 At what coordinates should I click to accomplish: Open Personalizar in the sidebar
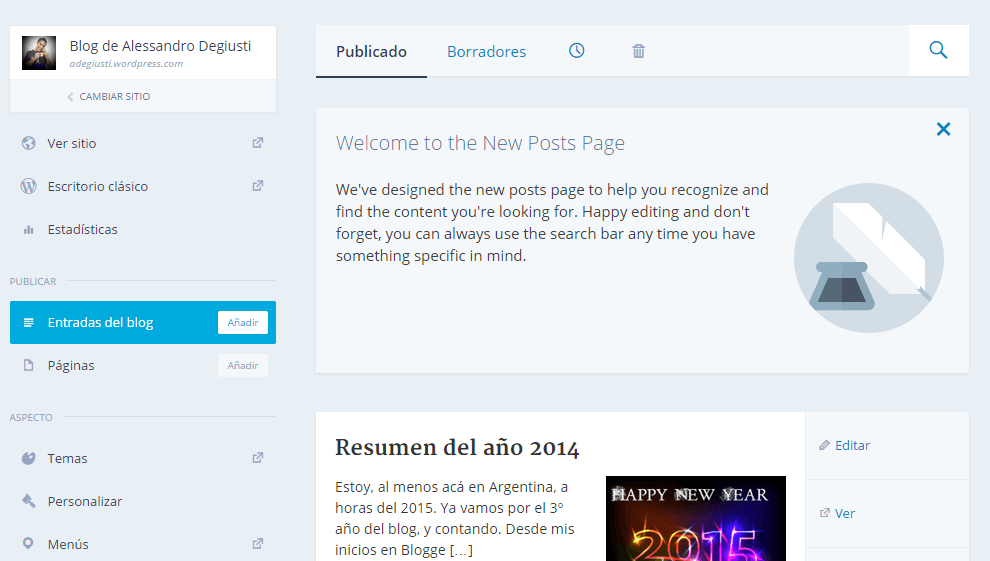pyautogui.click(x=84, y=501)
